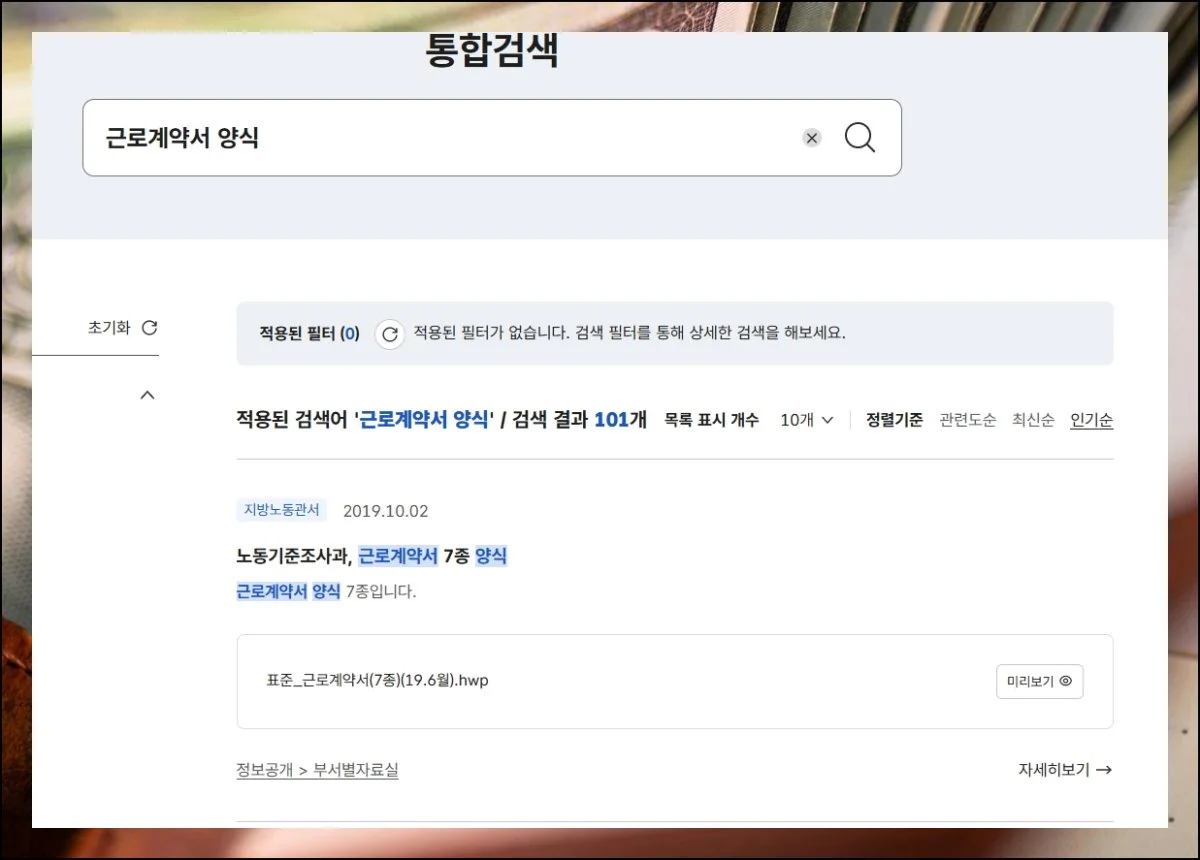Clear the search text with the X icon
The image size is (1200, 860).
pos(812,138)
